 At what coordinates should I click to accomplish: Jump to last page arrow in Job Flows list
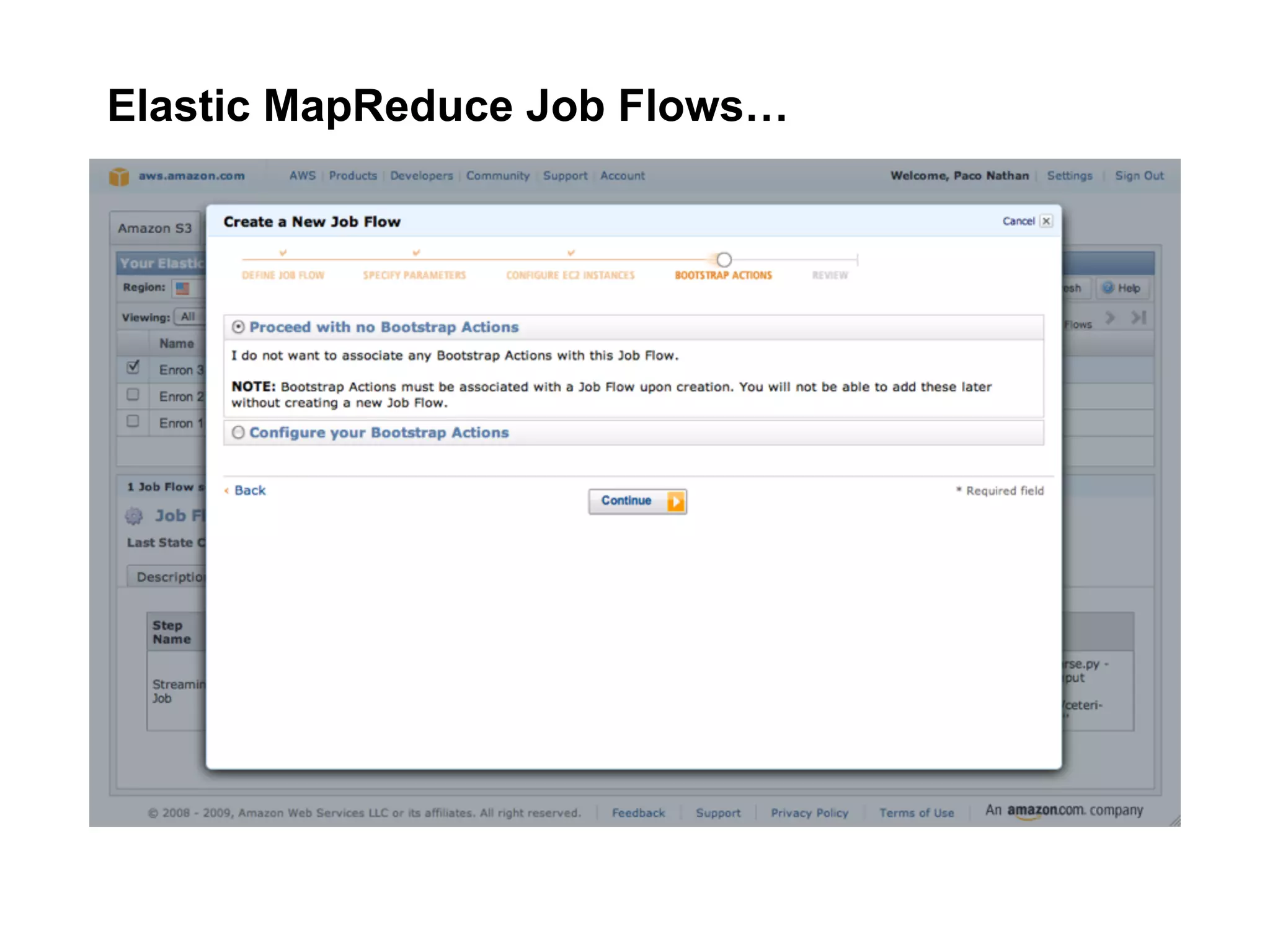pos(1139,318)
